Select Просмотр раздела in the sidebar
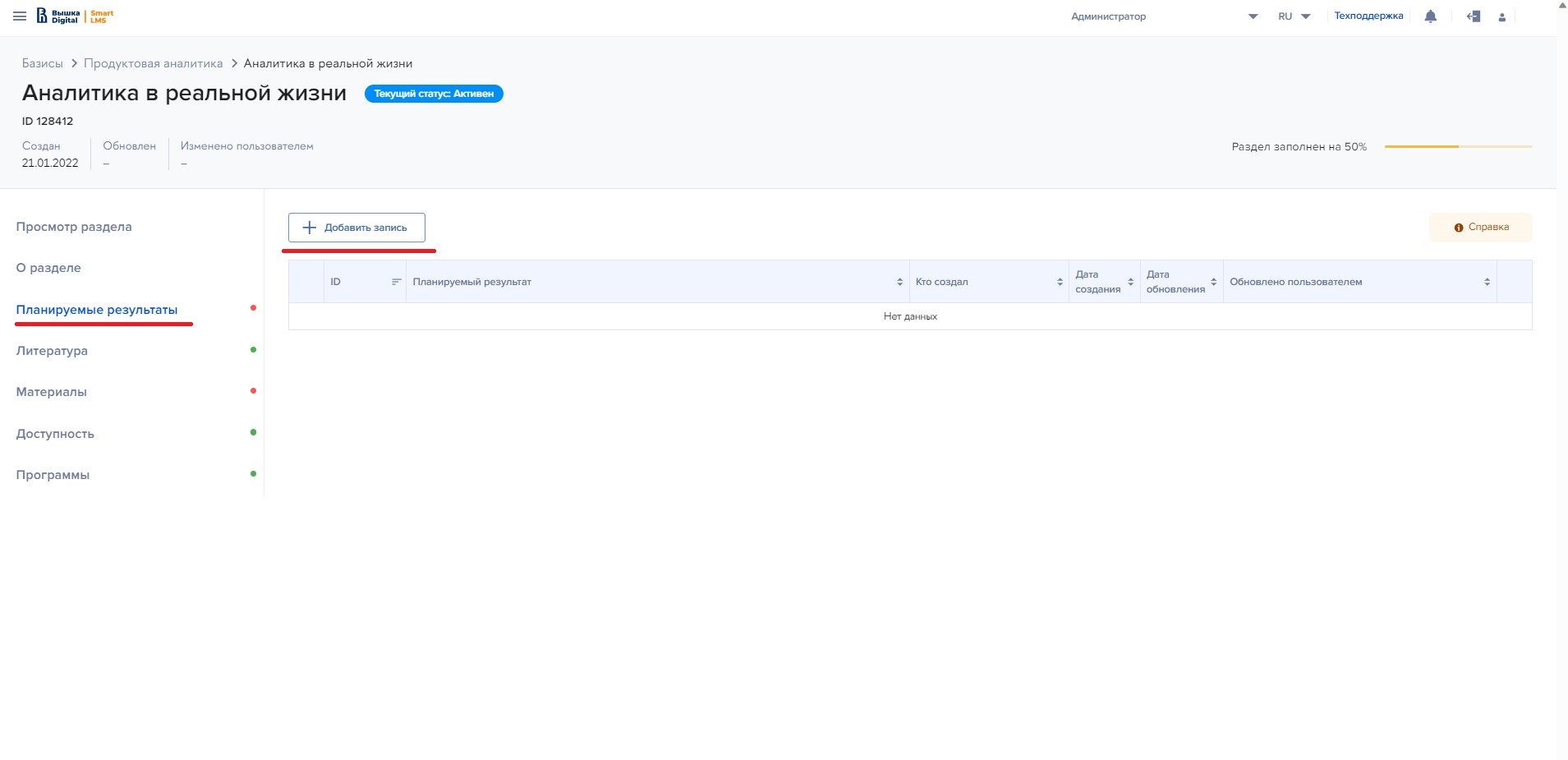Screen dimensions: 1568x760 pyautogui.click(x=74, y=227)
